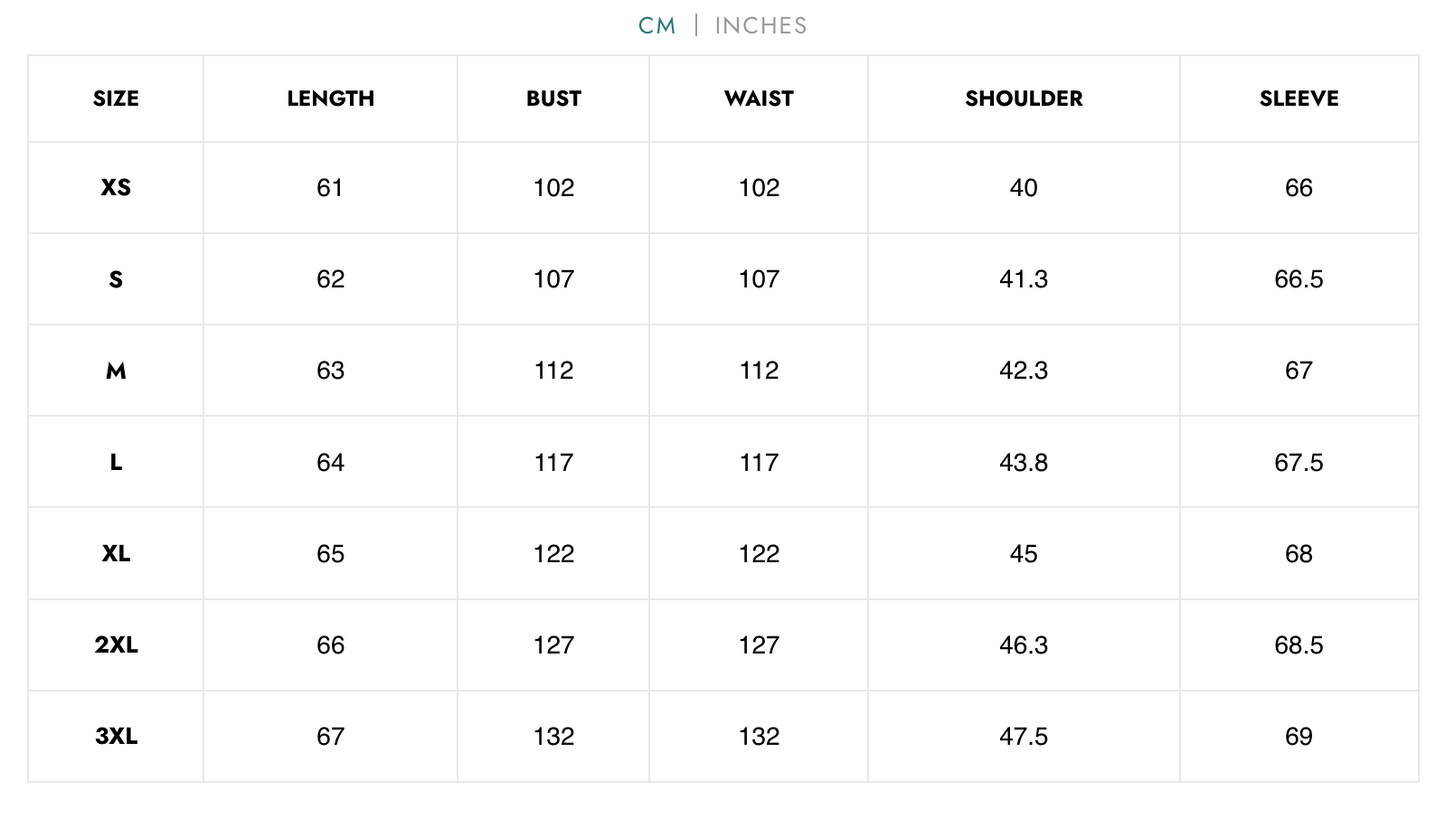Image resolution: width=1445 pixels, height=837 pixels.
Task: Click the WAIST column header
Action: pyautogui.click(x=758, y=99)
